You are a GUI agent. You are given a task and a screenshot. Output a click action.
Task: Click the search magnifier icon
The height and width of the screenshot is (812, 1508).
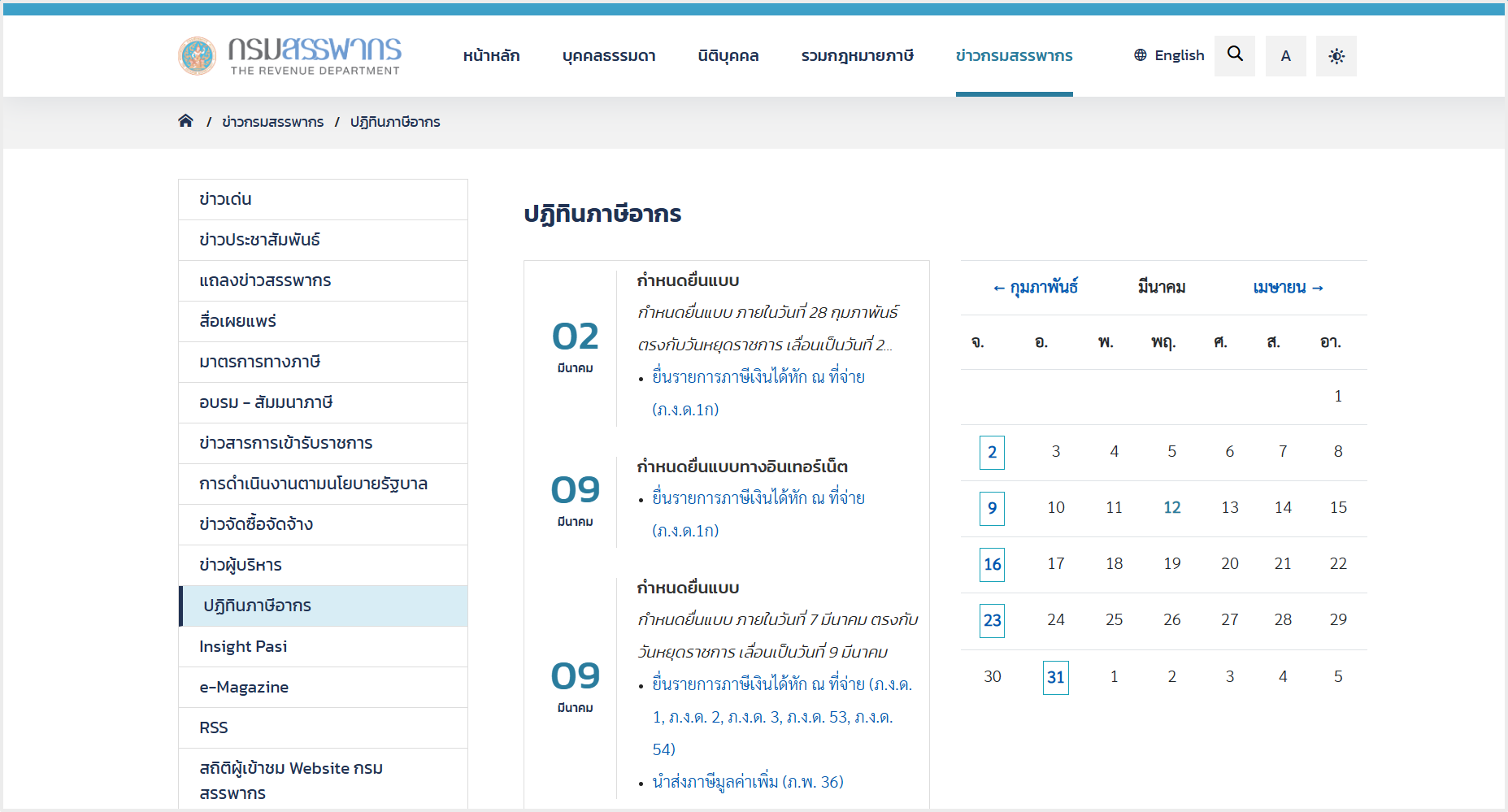[1234, 55]
